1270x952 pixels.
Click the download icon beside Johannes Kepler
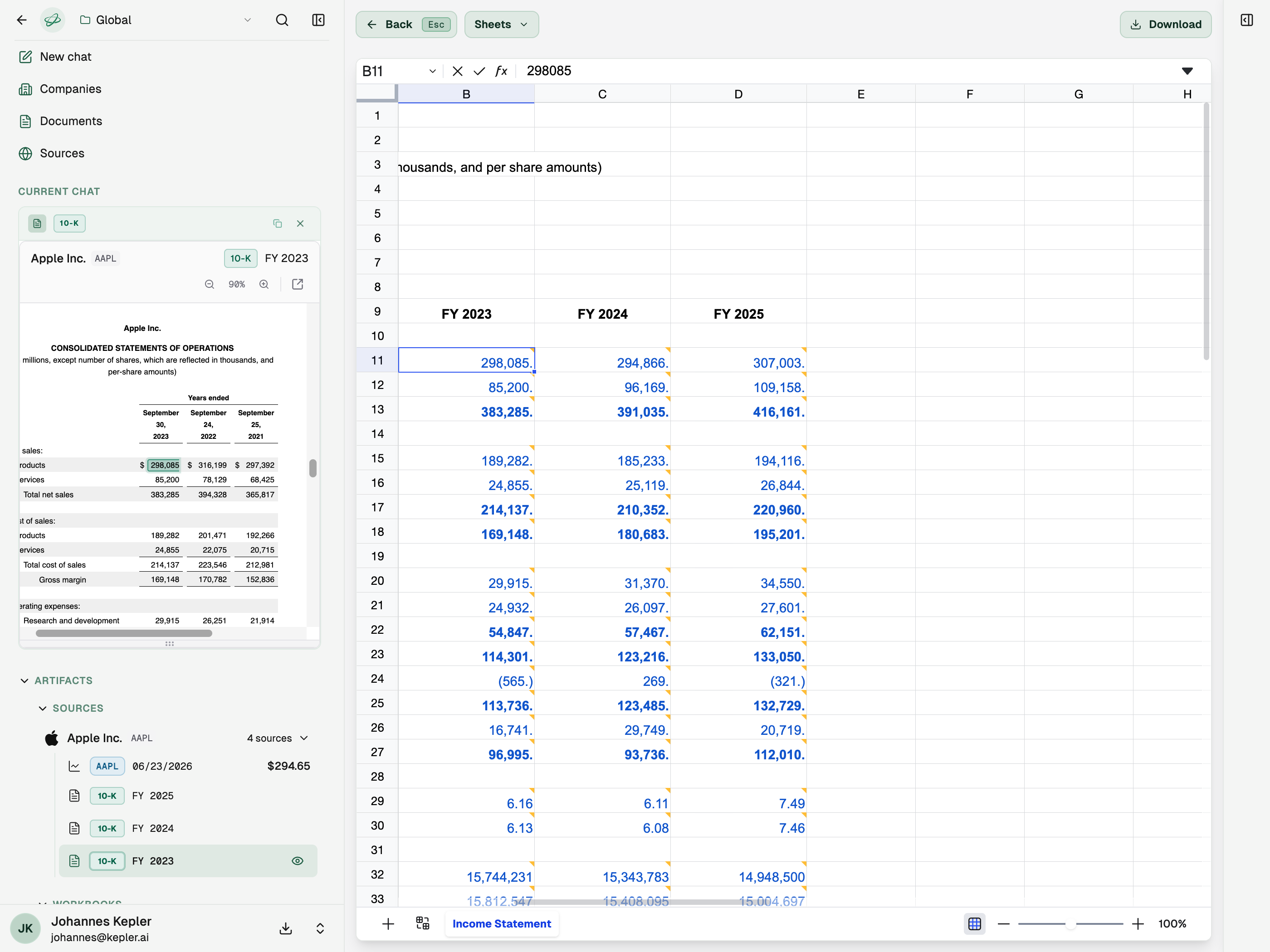coord(286,928)
